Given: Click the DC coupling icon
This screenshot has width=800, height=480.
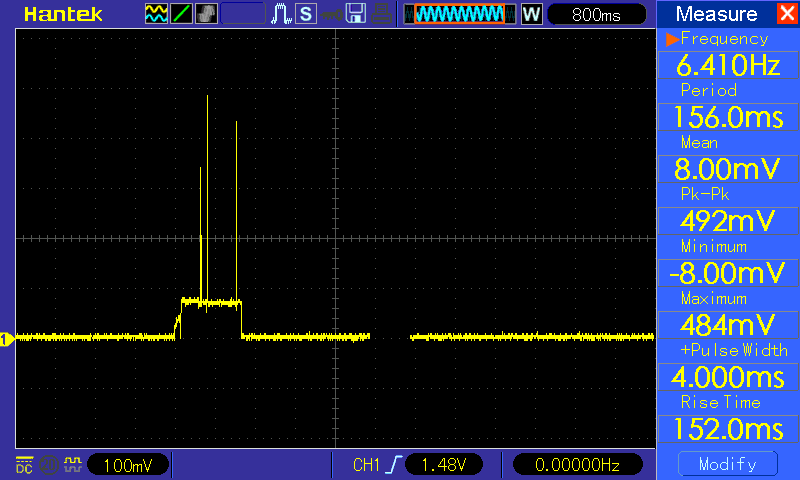Looking at the screenshot, I should tap(24, 465).
